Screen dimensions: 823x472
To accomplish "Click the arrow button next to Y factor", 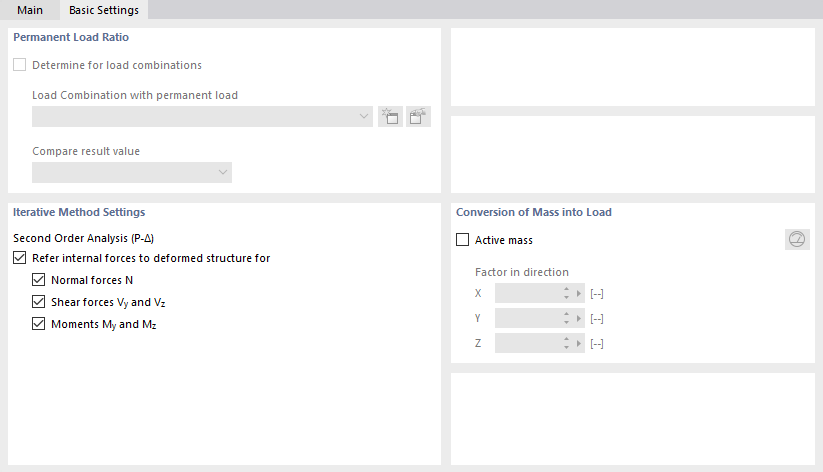I will tap(578, 318).
